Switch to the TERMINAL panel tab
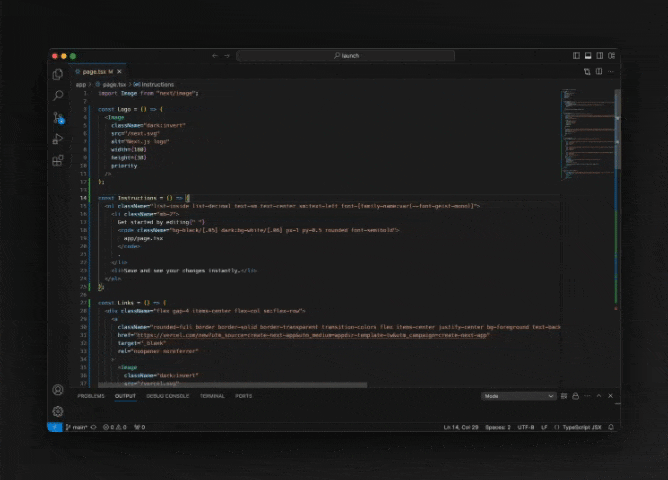668x480 pixels. [212, 396]
